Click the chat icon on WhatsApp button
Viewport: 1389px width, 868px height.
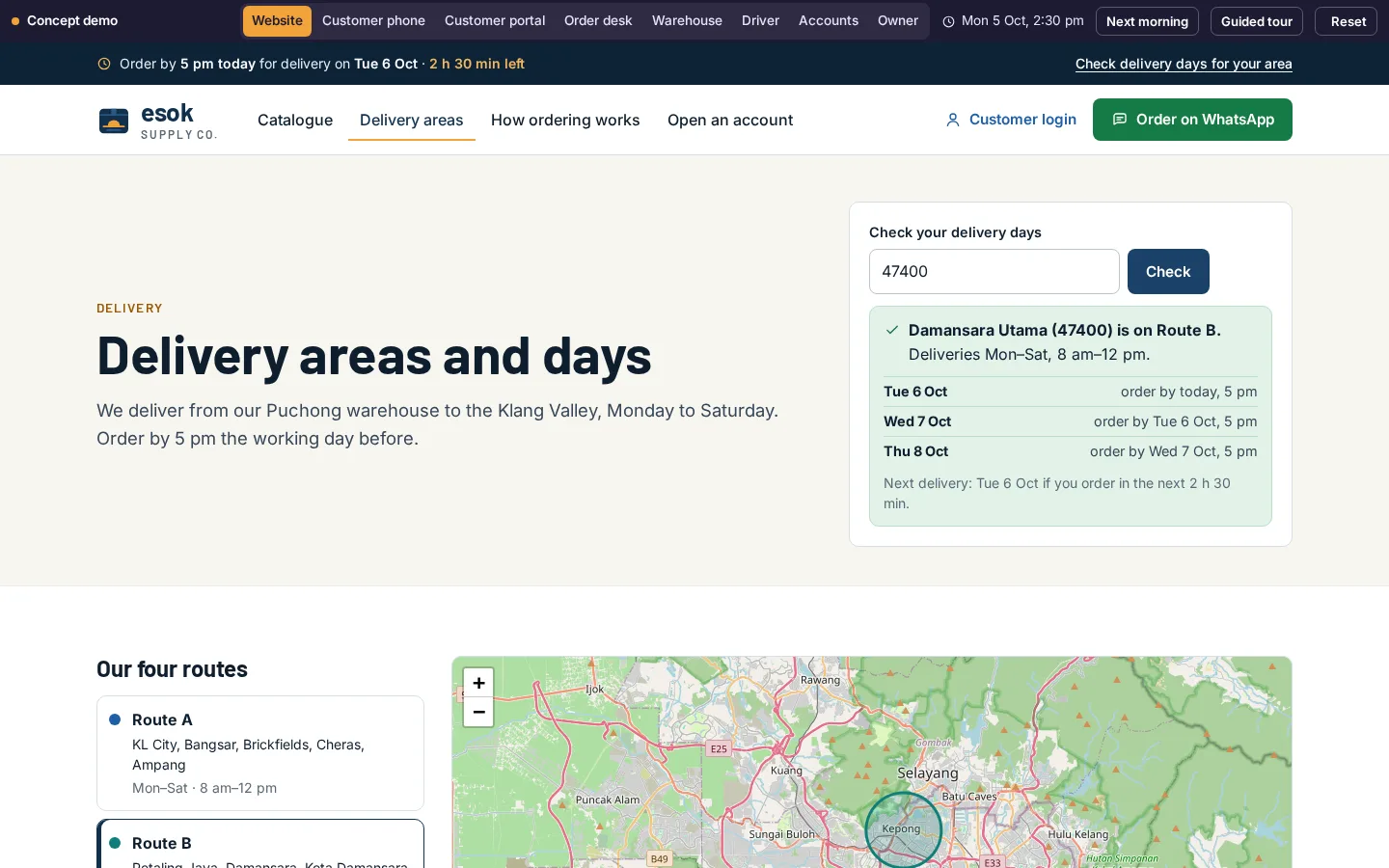1120,120
